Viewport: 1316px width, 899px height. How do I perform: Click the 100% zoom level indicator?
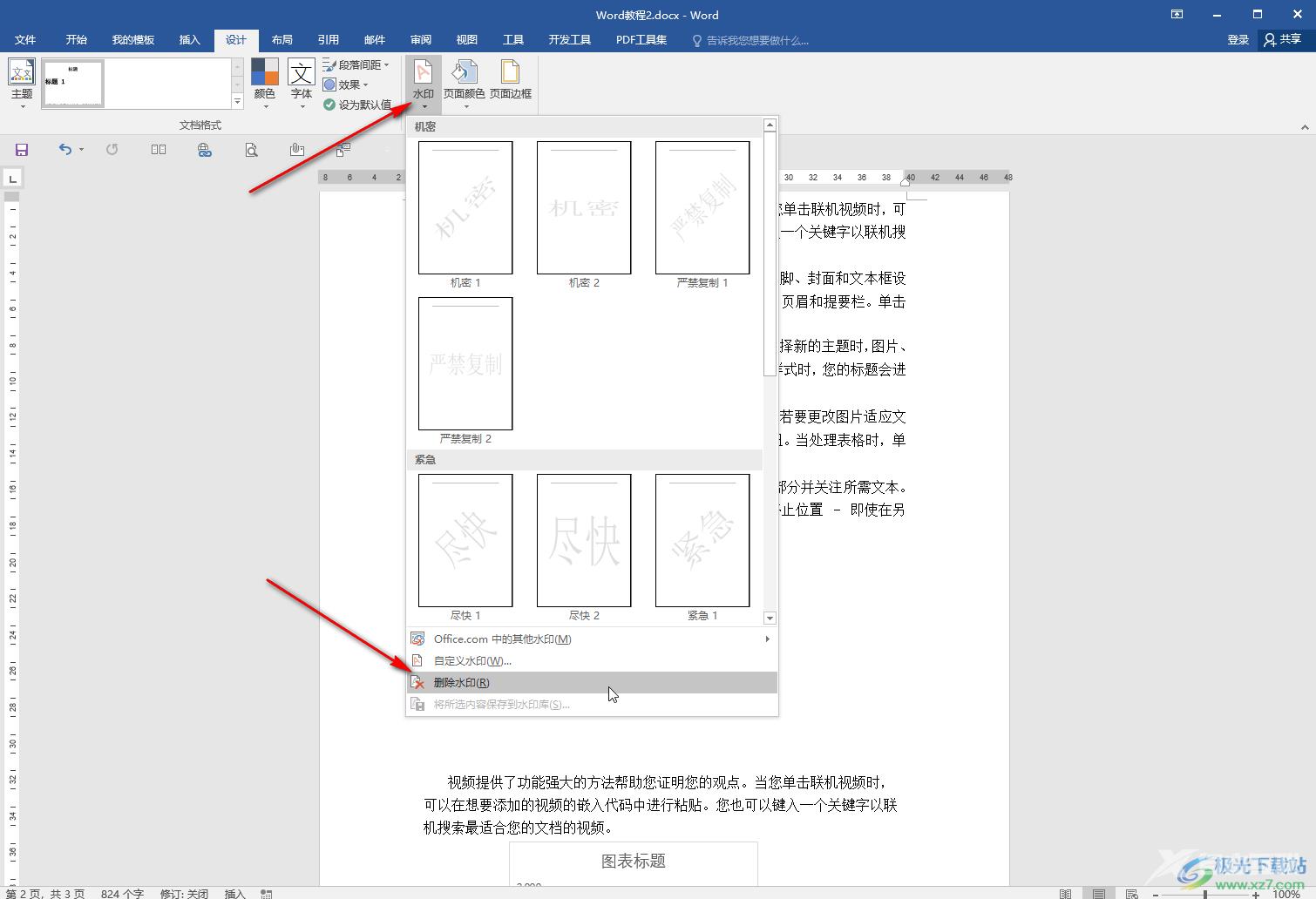[1286, 894]
